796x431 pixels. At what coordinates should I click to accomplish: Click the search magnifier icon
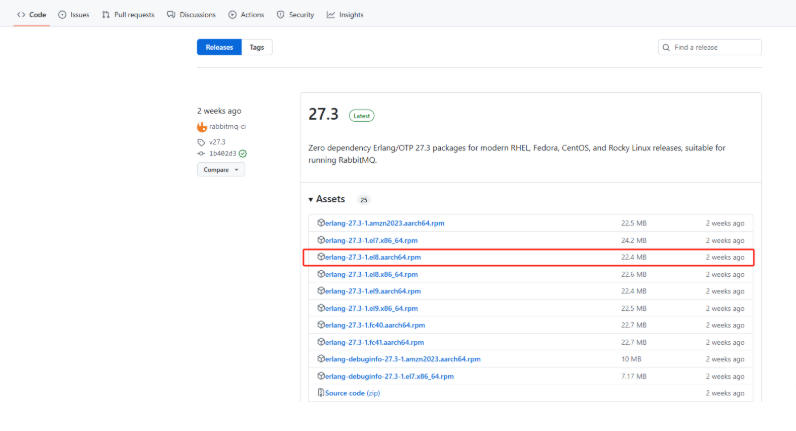point(667,47)
